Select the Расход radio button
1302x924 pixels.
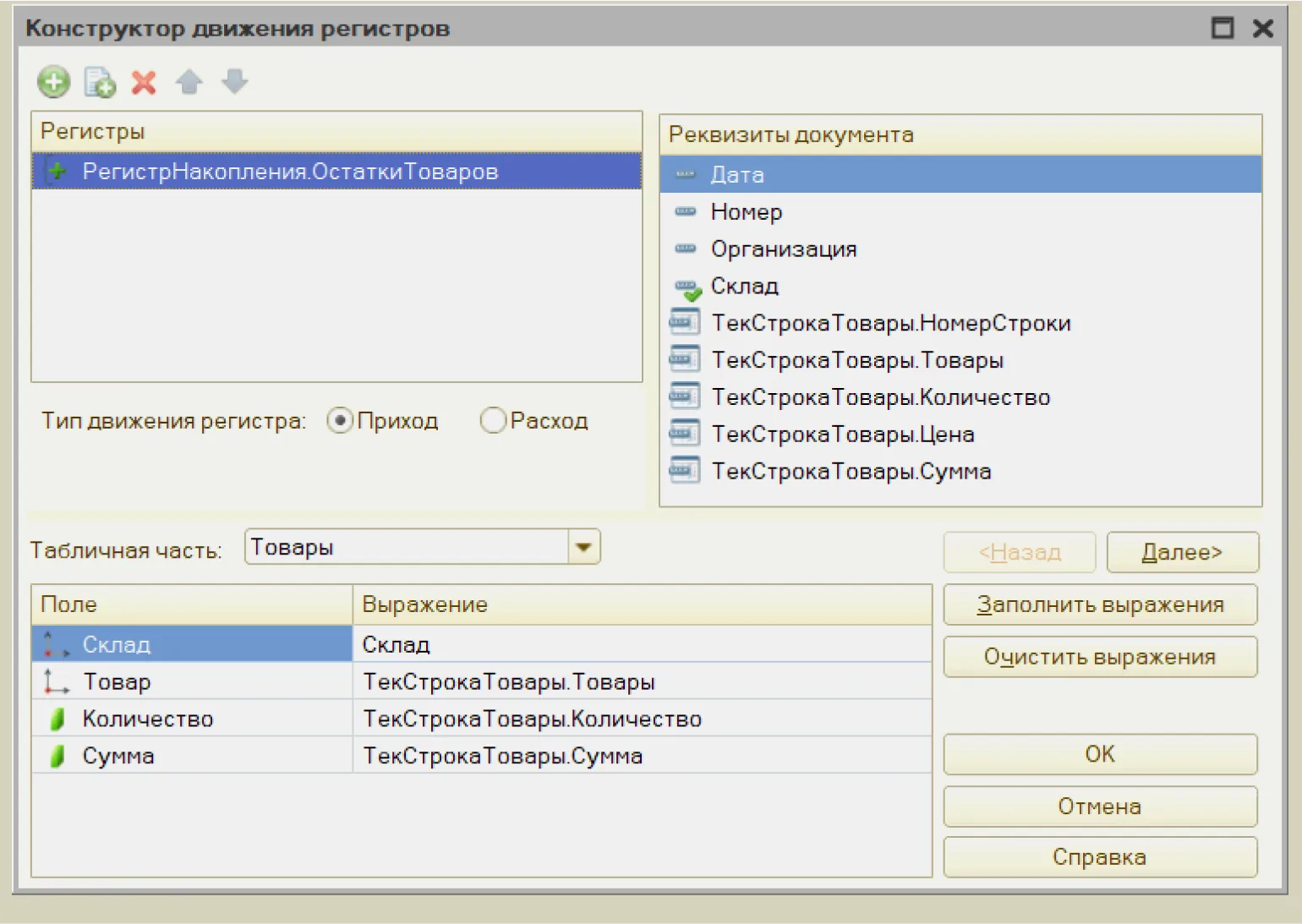[x=493, y=421]
